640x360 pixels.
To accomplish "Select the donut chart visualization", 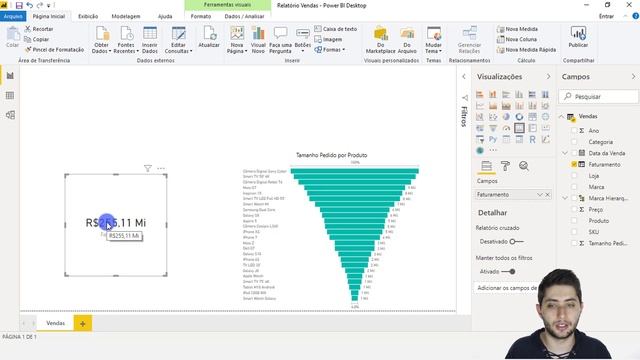I will point(519,117).
